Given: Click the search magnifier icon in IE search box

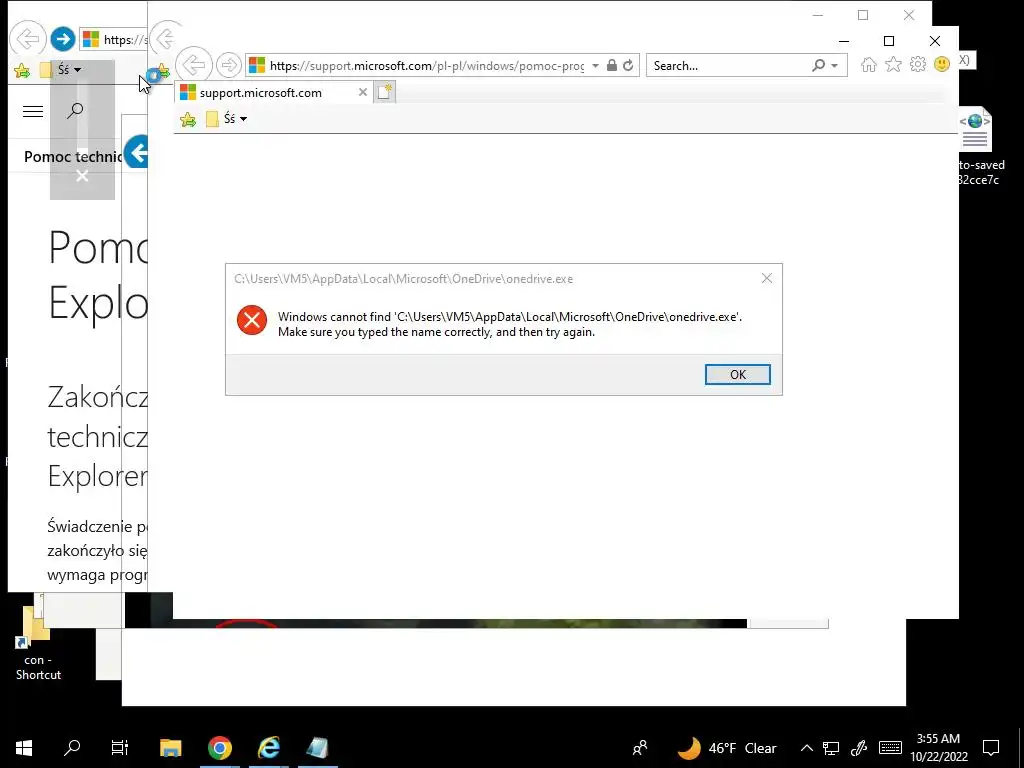Looking at the screenshot, I should pos(818,65).
